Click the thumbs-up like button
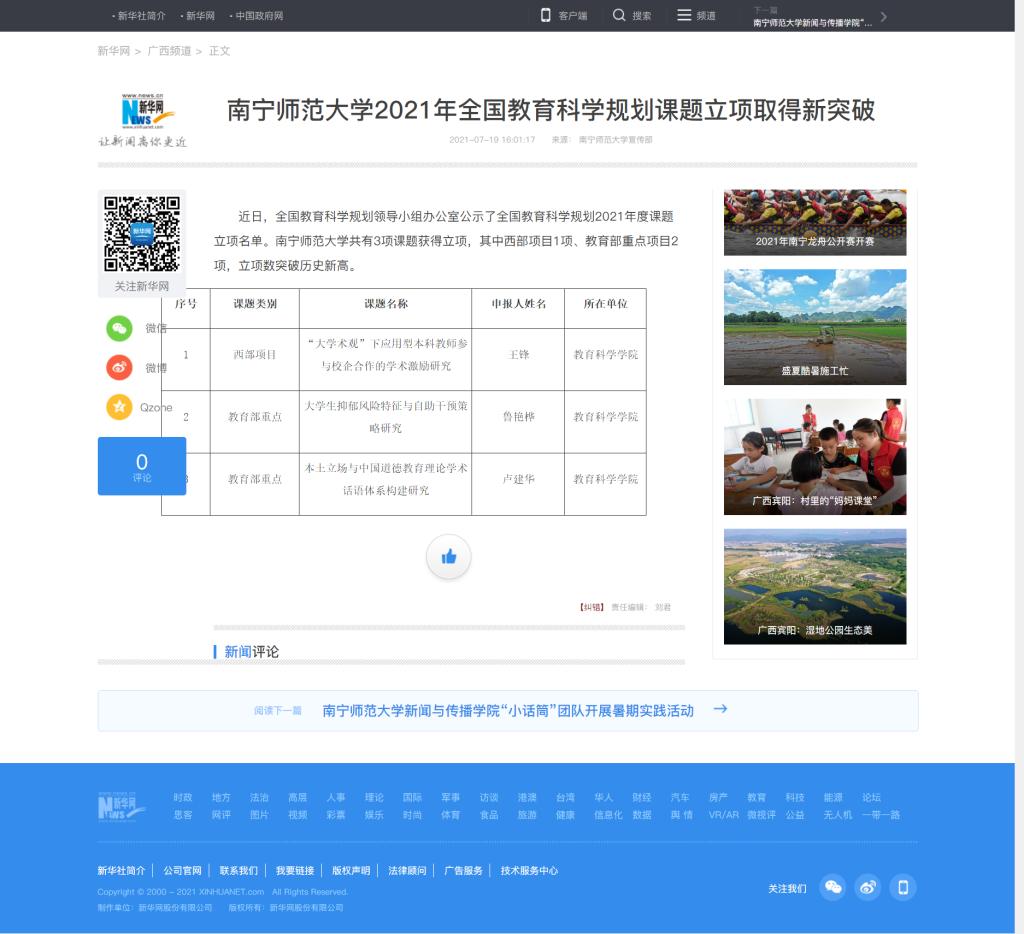Viewport: 1024px width, 934px height. 449,557
